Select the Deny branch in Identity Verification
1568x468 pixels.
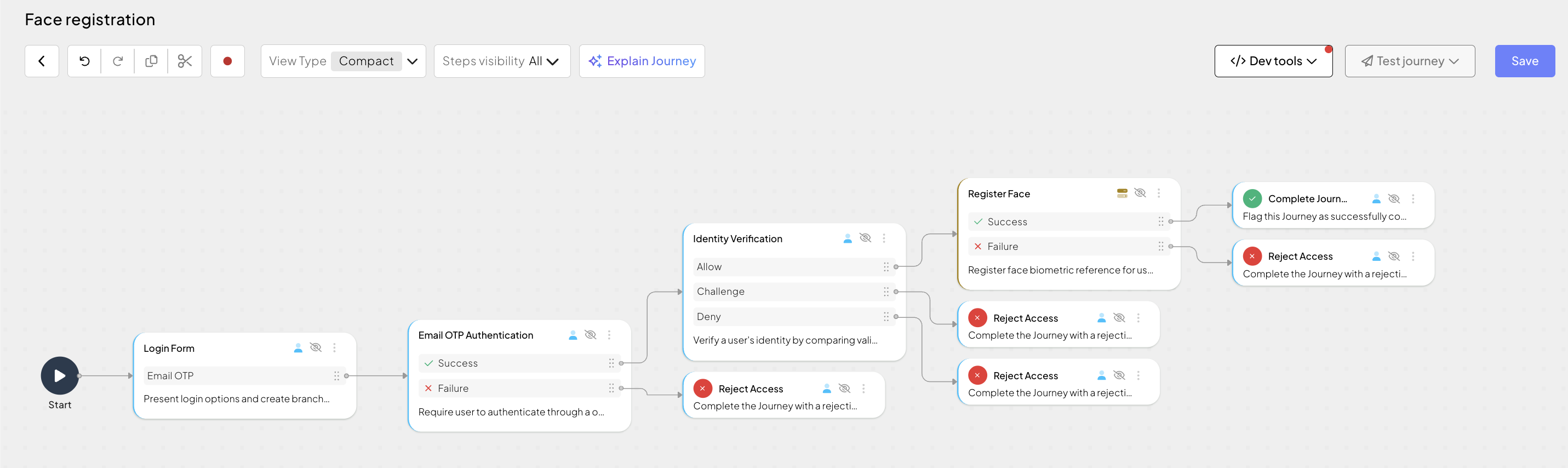pyautogui.click(x=794, y=316)
